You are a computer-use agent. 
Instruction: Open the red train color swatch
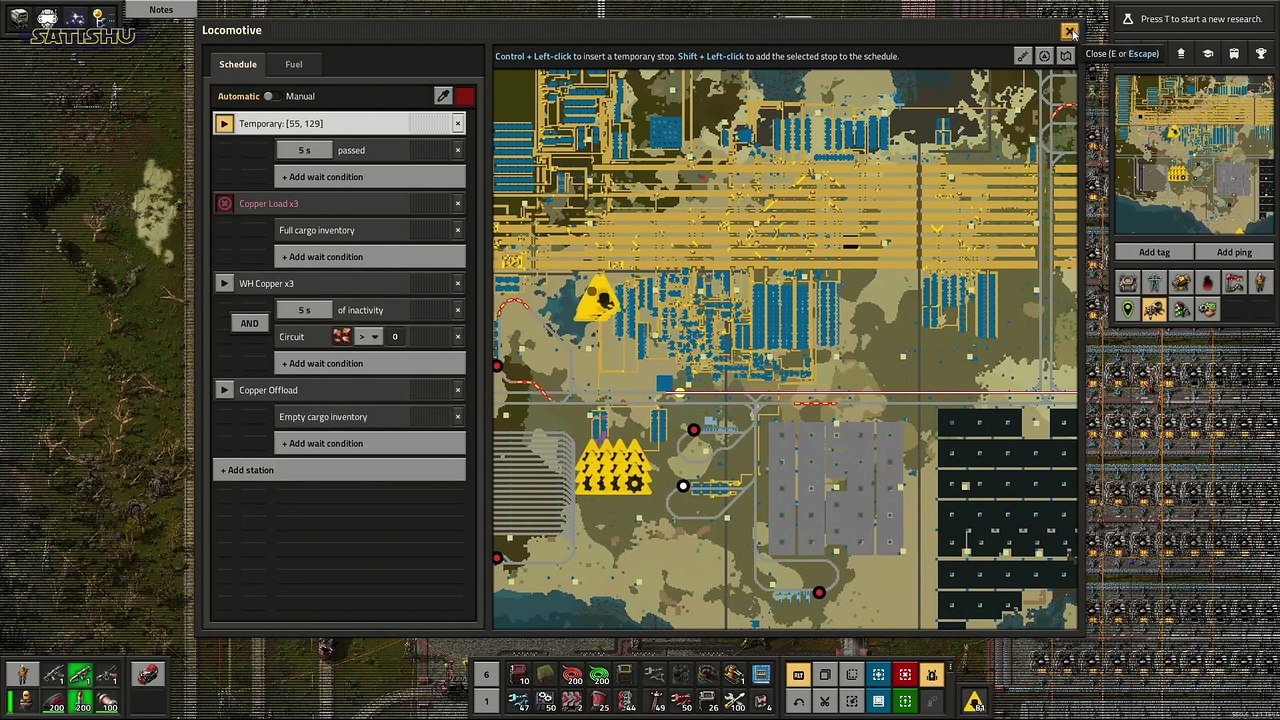tap(465, 96)
